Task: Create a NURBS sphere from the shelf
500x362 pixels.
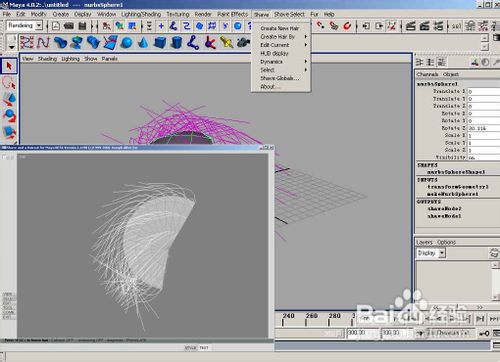Action: (x=127, y=43)
